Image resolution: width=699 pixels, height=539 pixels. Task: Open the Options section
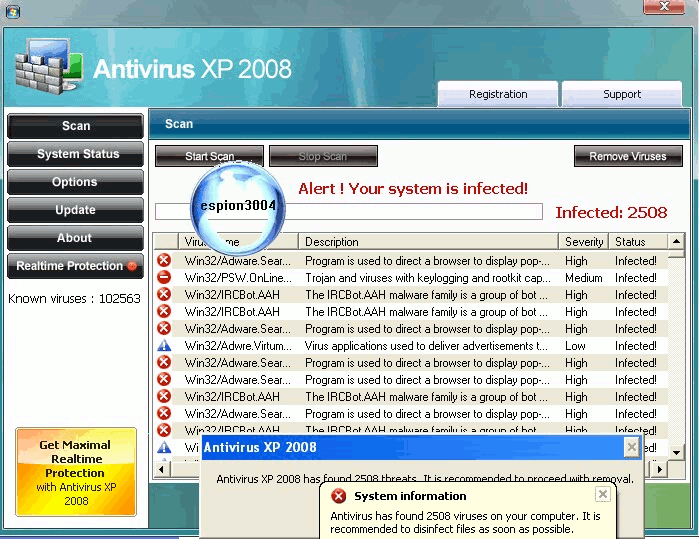[75, 182]
